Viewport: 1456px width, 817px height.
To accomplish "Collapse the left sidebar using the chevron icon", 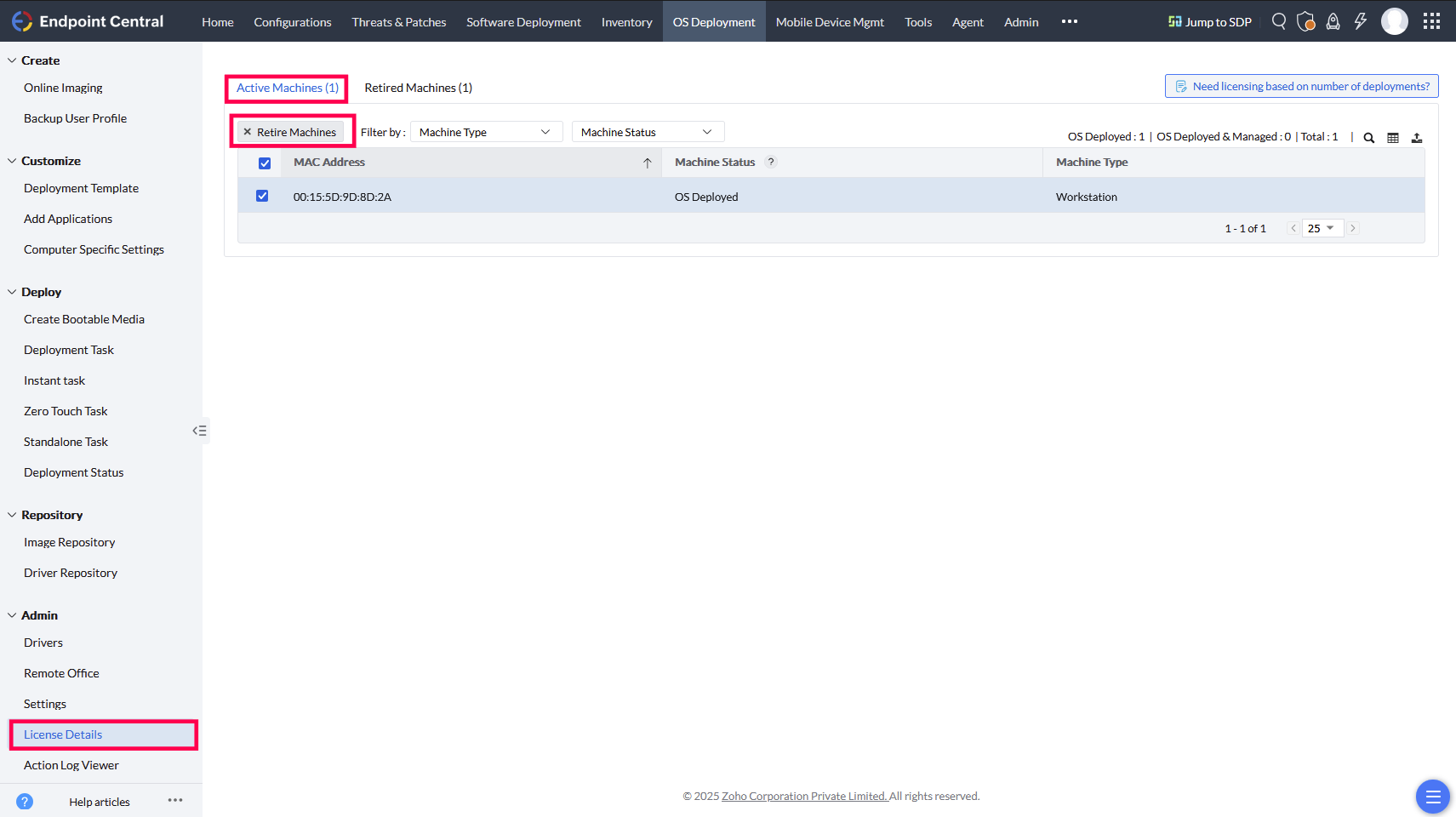I will [199, 431].
